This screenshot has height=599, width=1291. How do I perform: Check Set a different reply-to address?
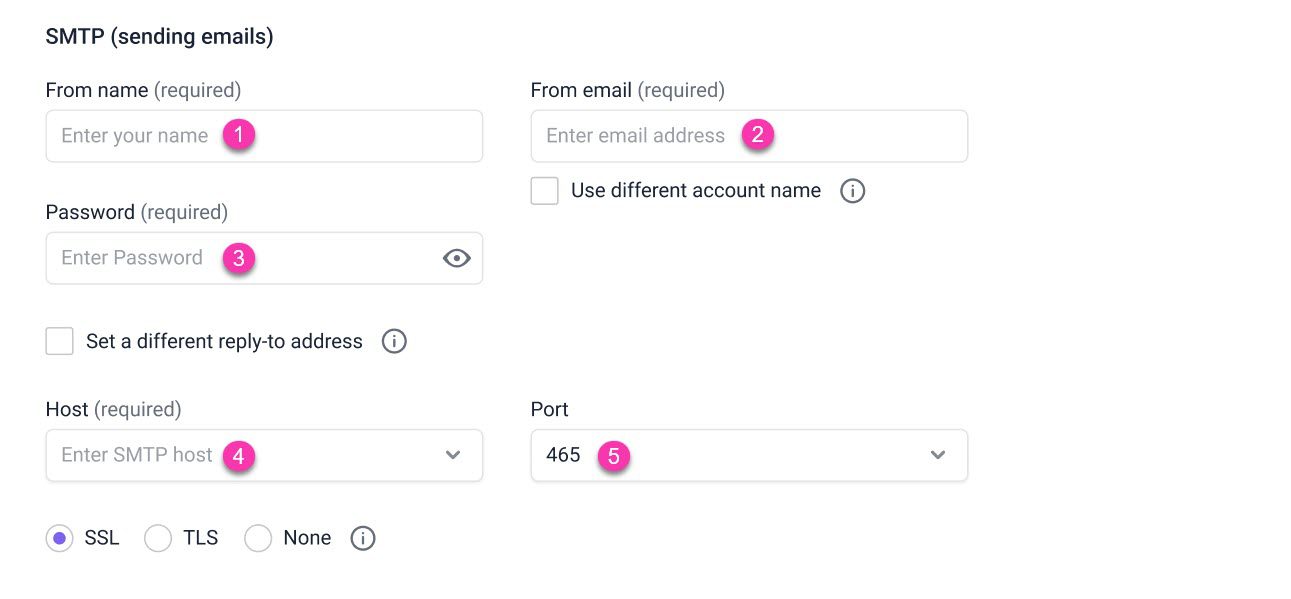[59, 341]
